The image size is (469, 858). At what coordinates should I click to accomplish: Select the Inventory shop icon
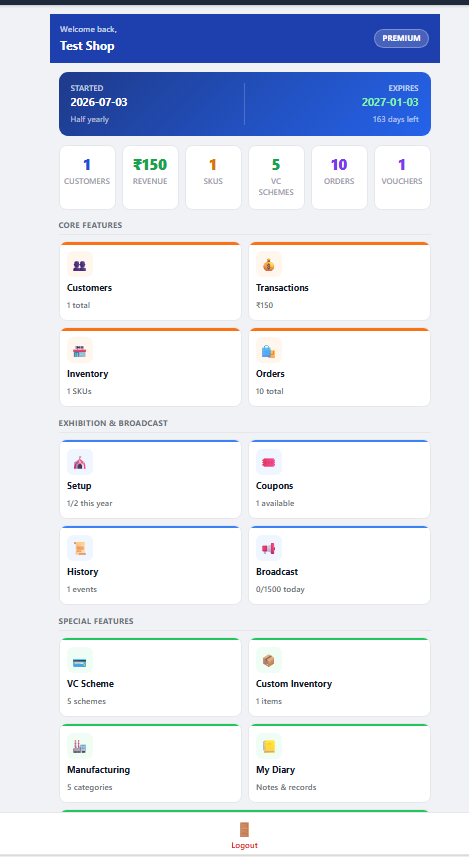80,351
